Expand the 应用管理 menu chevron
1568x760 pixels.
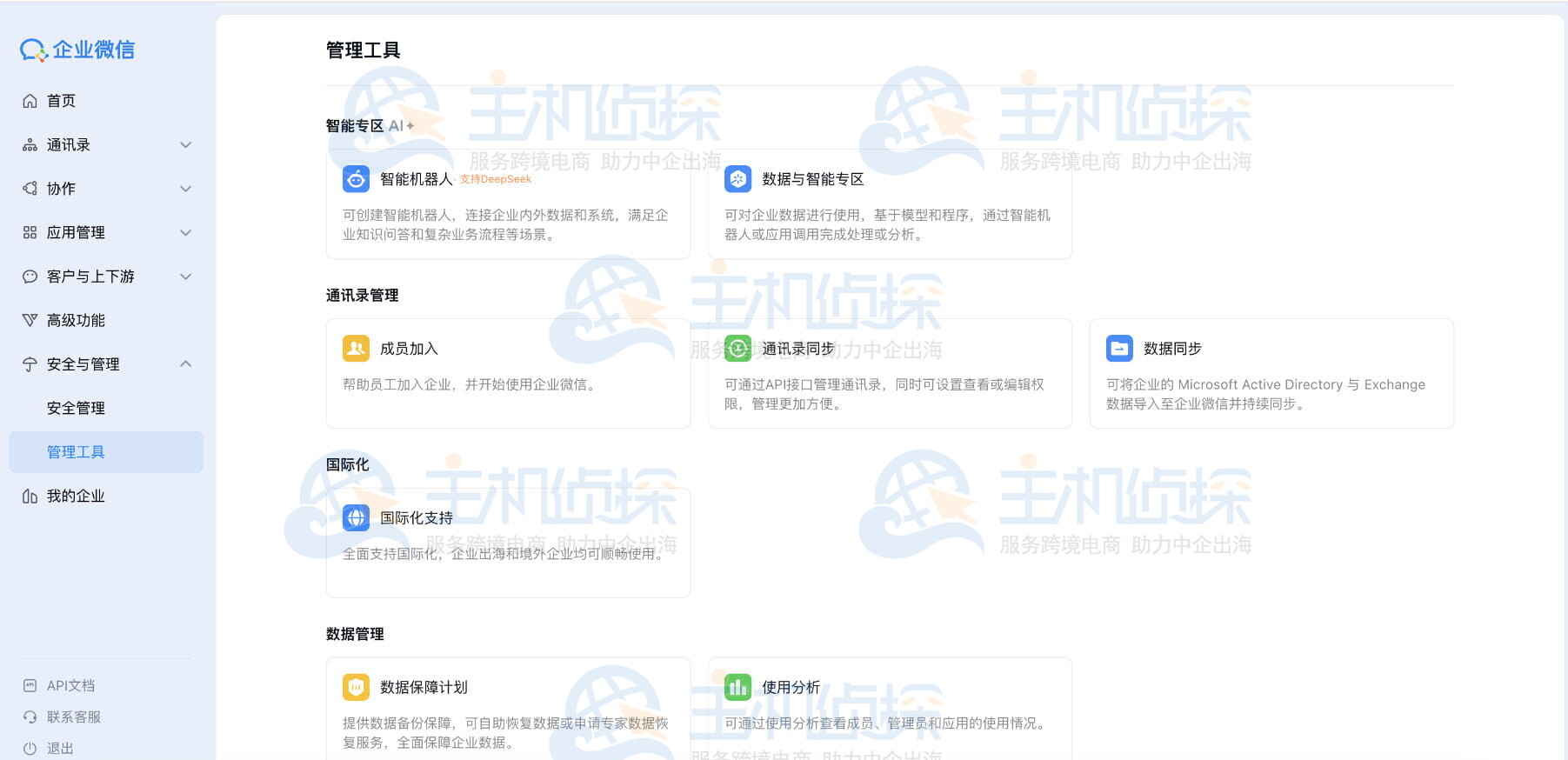point(185,233)
